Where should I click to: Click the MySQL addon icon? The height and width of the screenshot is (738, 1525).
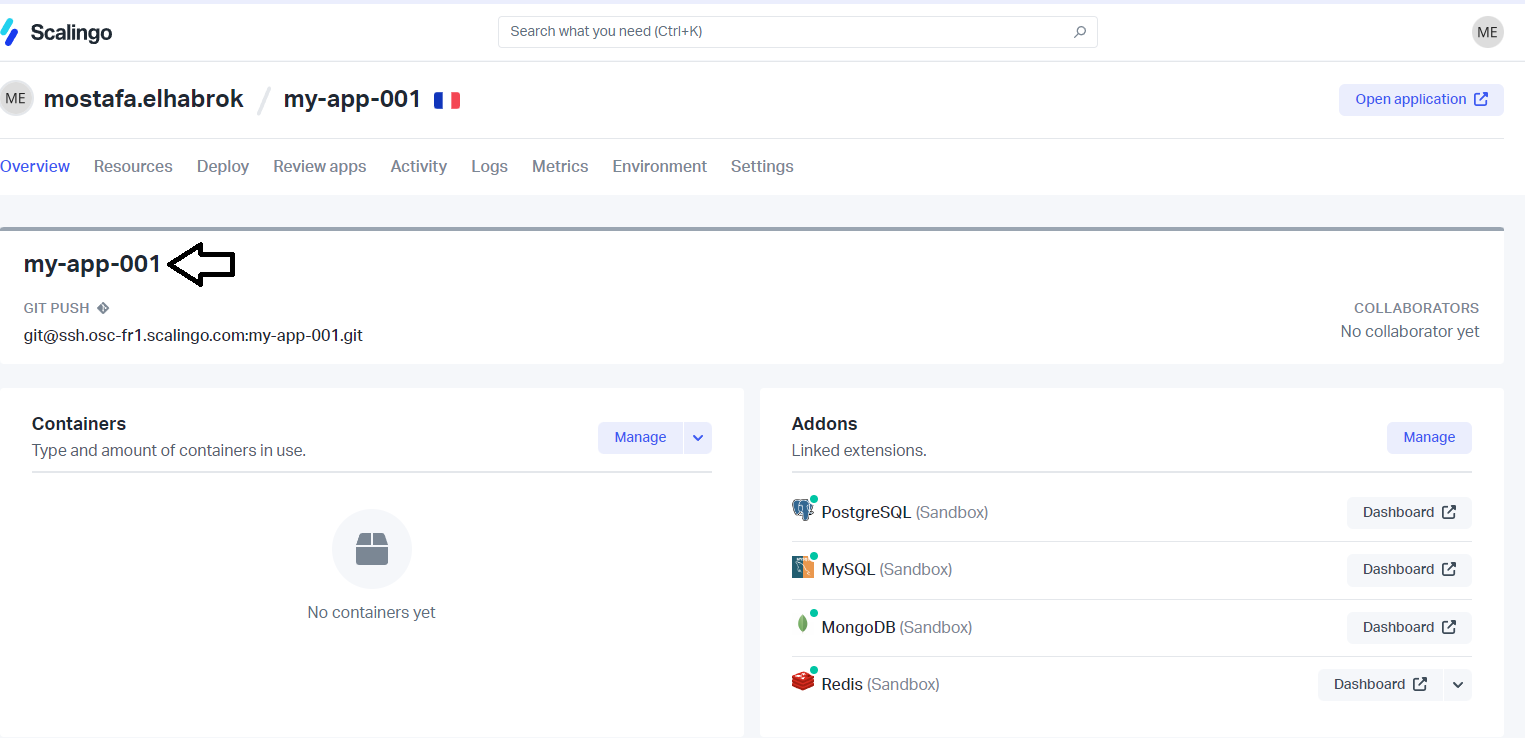803,566
